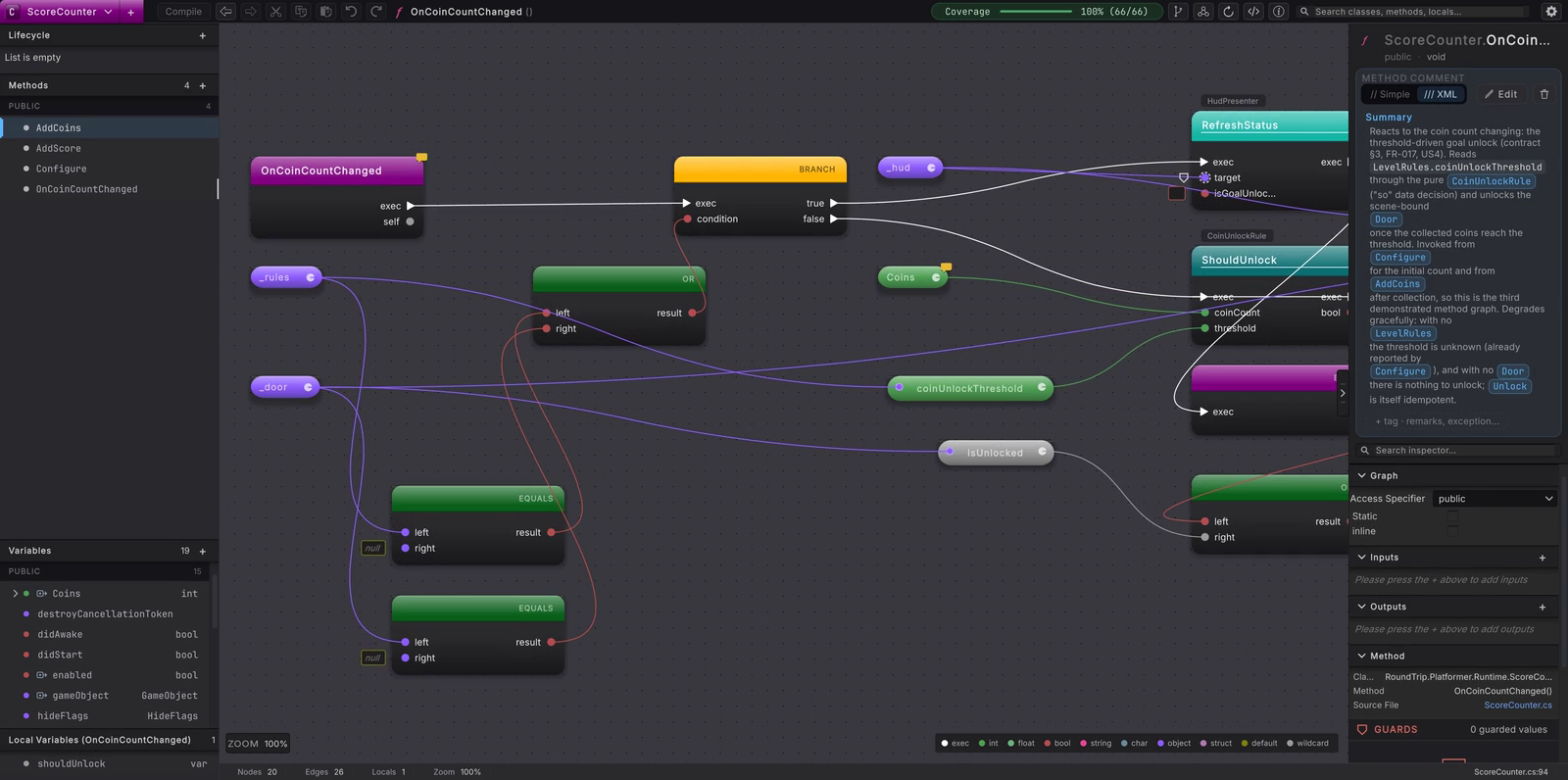The height and width of the screenshot is (780, 1568).
Task: Add a new method with plus icon
Action: pyautogui.click(x=203, y=85)
